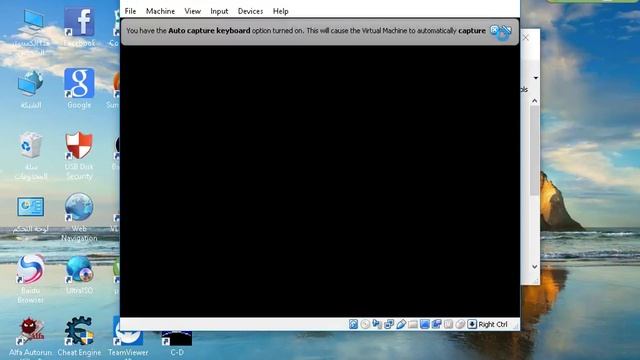Open the Devices menu
This screenshot has height=360, width=640.
coord(250,11)
